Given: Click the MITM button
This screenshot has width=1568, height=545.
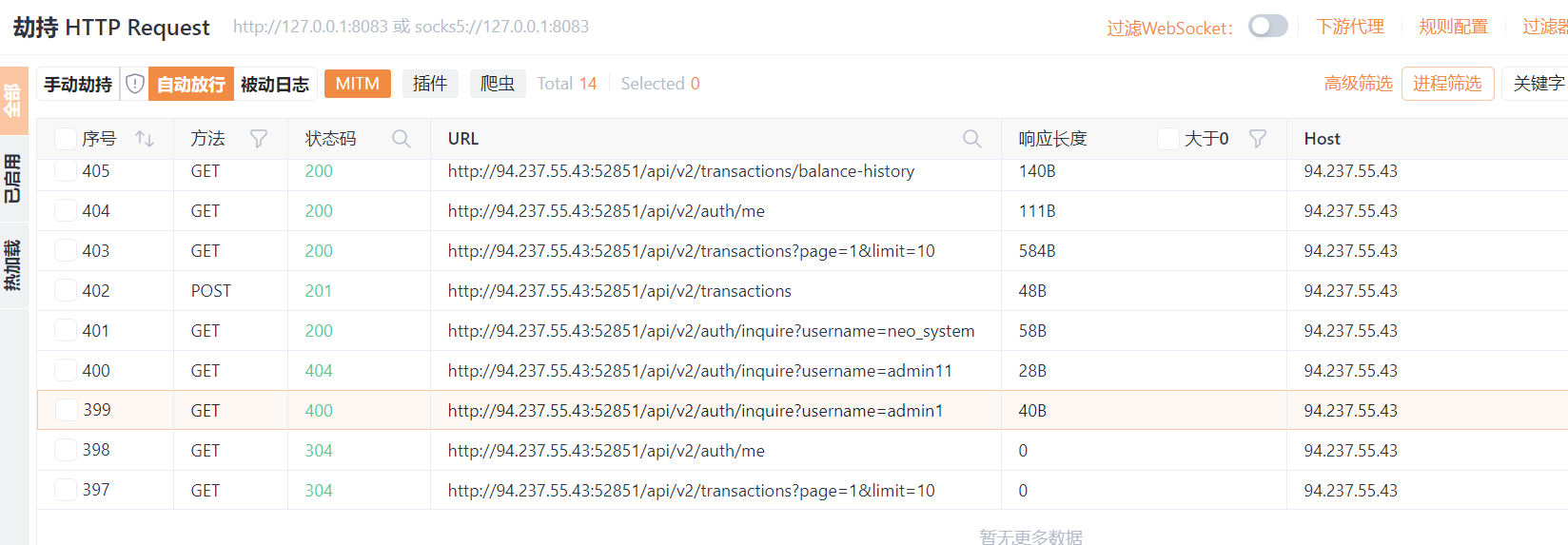Looking at the screenshot, I should click(358, 84).
